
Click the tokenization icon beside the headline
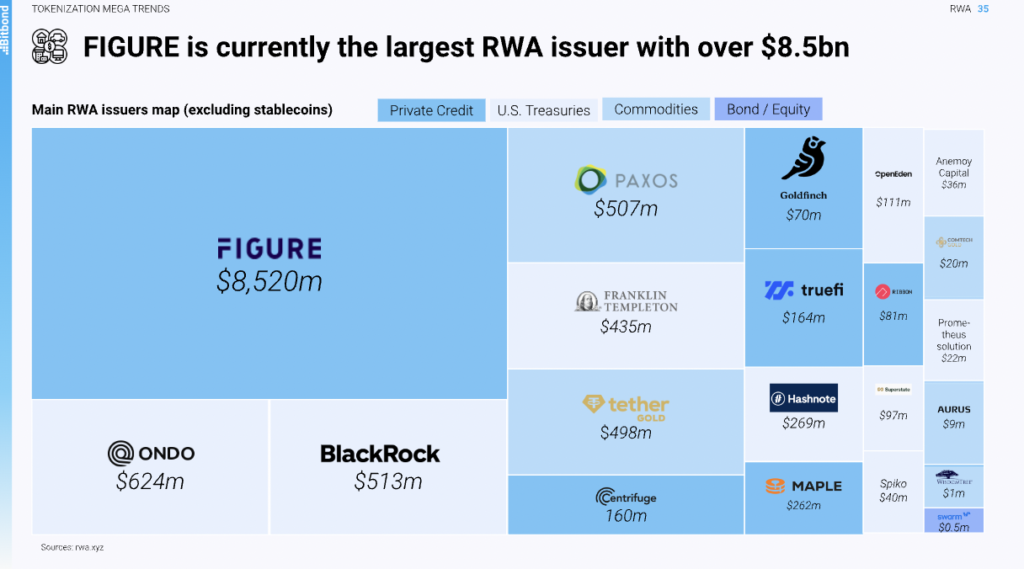[50, 47]
